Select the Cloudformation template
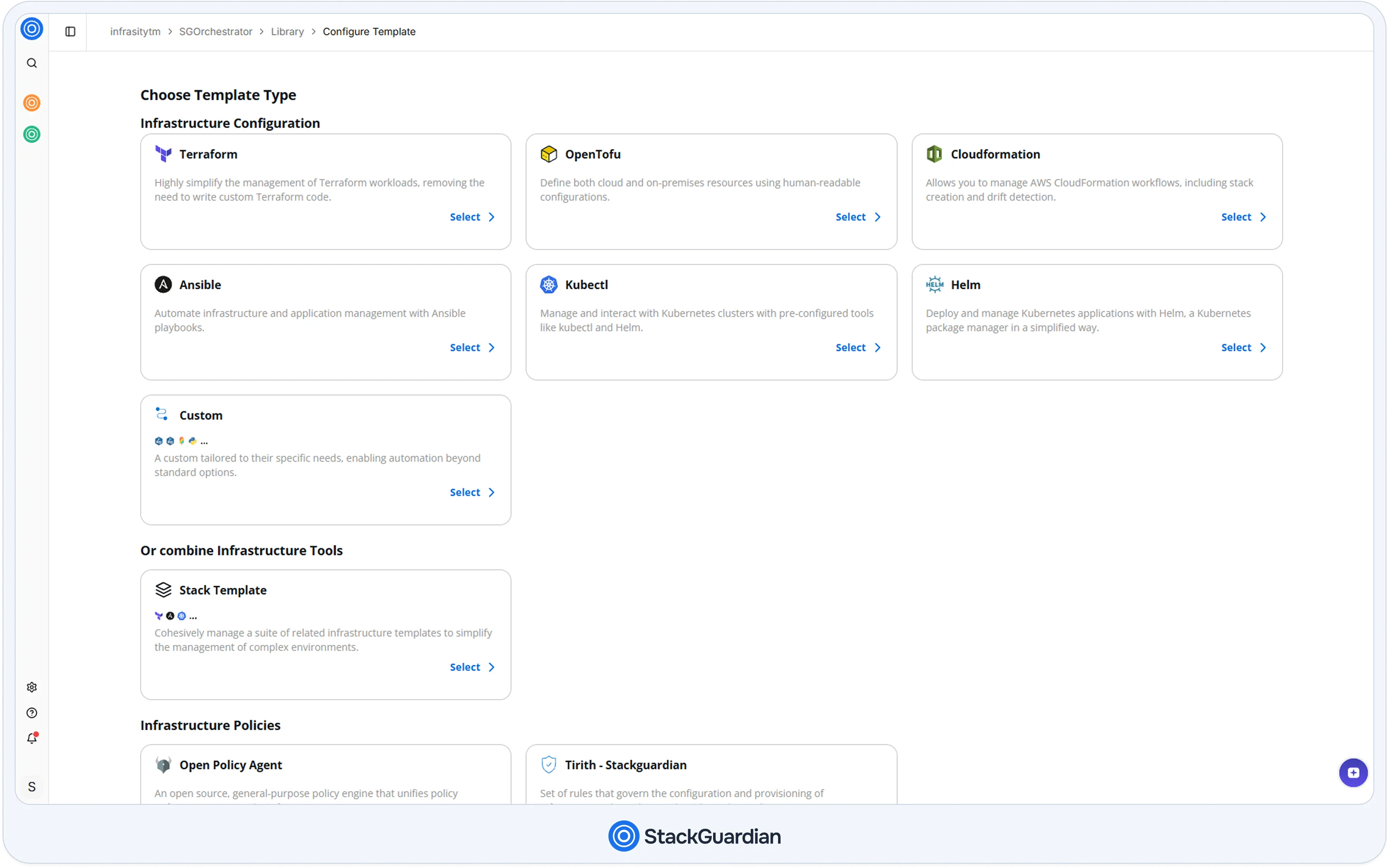This screenshot has width=1389, height=868. [1243, 217]
